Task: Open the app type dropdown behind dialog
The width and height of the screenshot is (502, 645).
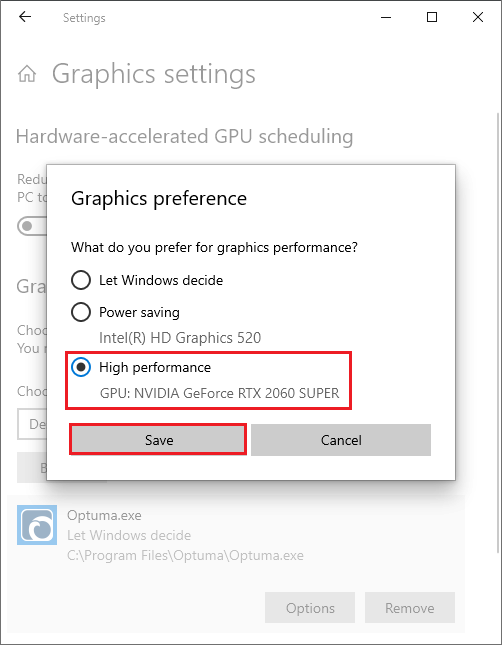Action: coord(32,424)
